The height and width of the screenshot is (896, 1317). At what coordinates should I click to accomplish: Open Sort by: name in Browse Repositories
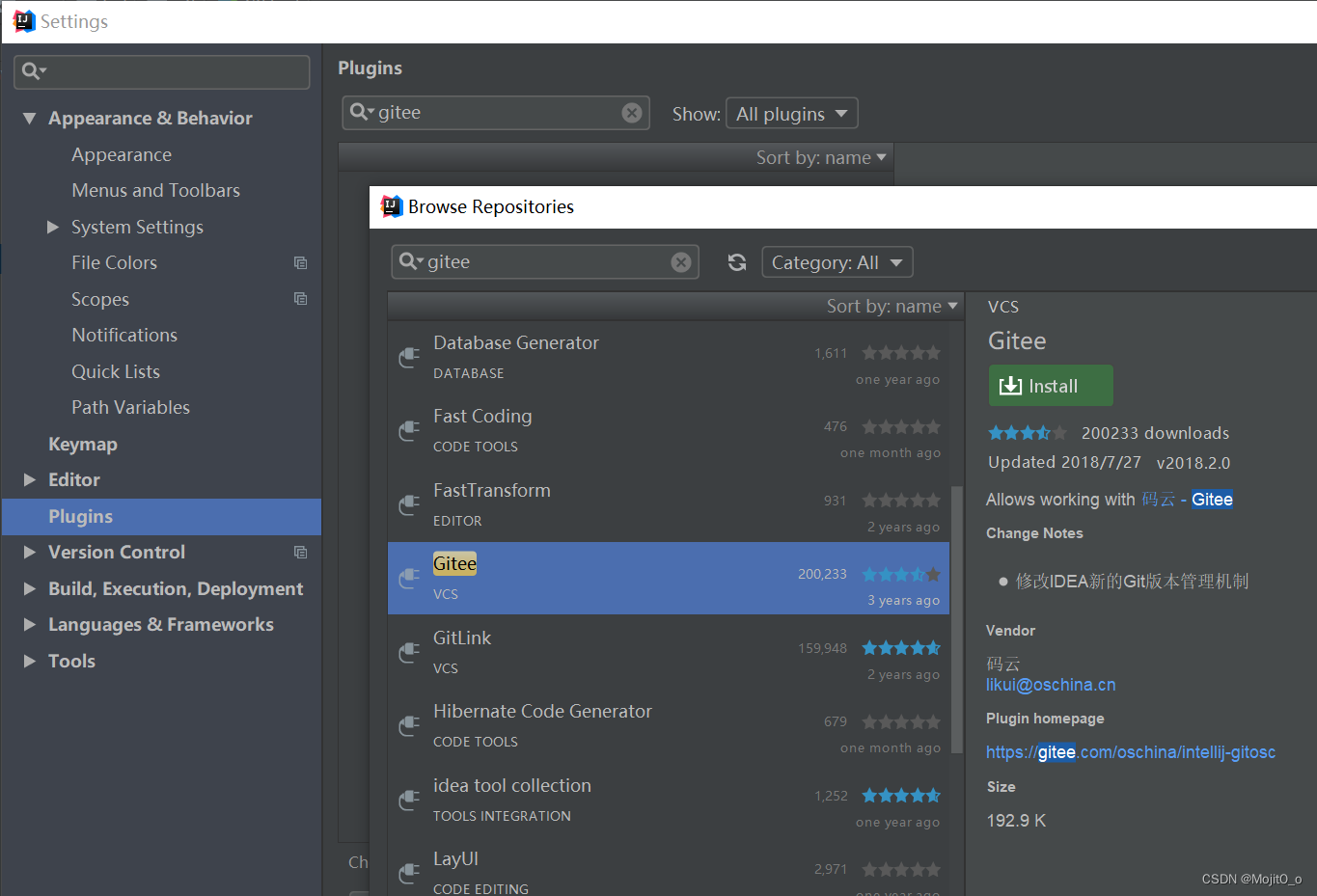pyautogui.click(x=892, y=306)
